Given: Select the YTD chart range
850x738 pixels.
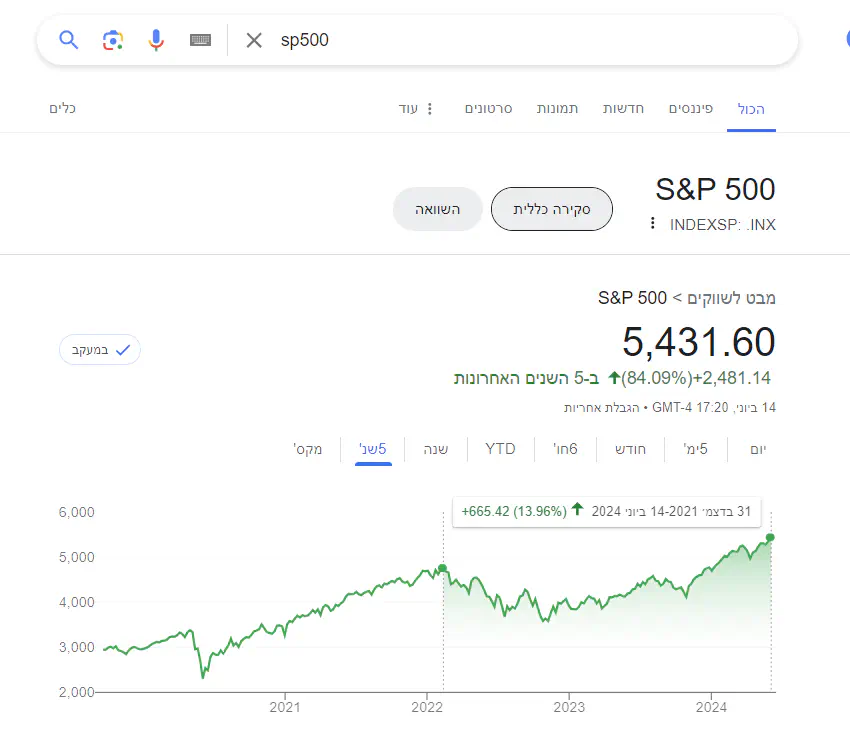Looking at the screenshot, I should [x=500, y=449].
